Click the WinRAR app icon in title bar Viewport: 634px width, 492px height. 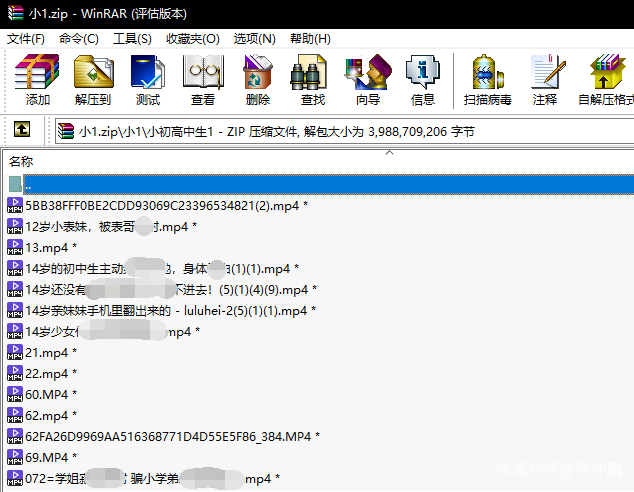[15, 13]
